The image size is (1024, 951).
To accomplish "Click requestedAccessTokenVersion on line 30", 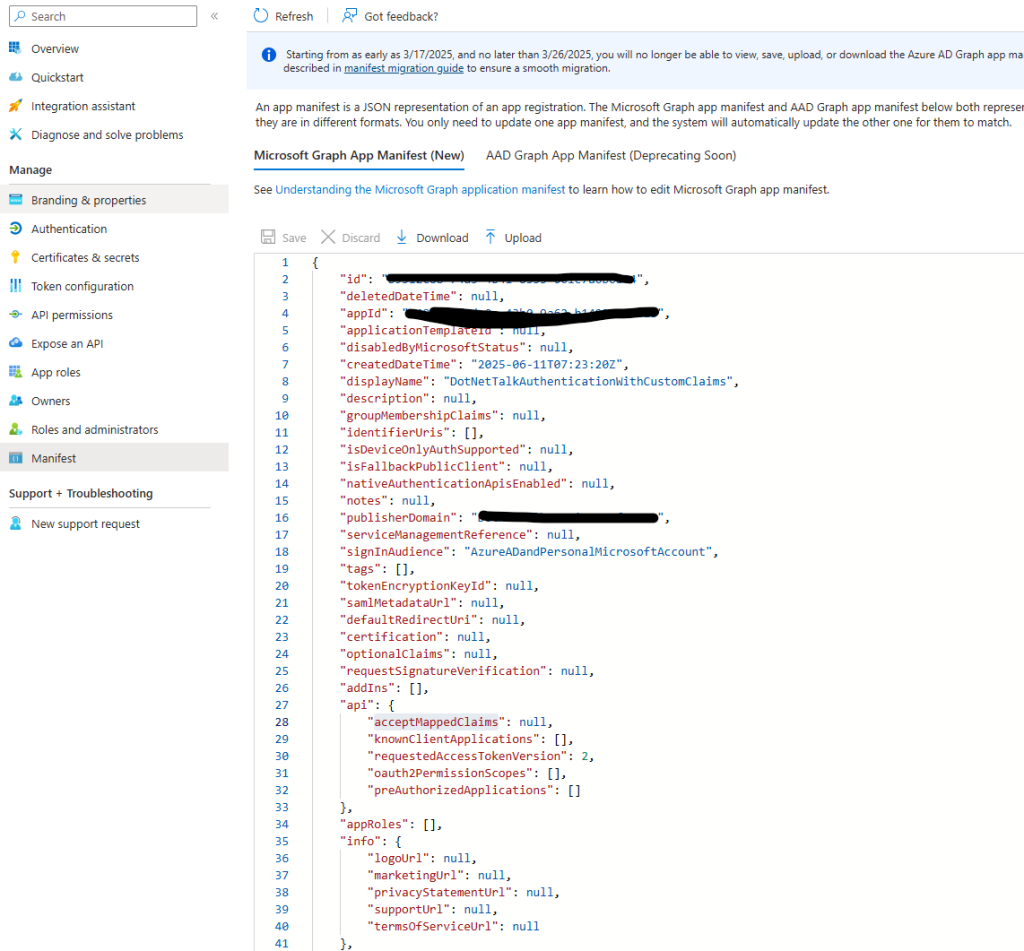I will coord(467,756).
